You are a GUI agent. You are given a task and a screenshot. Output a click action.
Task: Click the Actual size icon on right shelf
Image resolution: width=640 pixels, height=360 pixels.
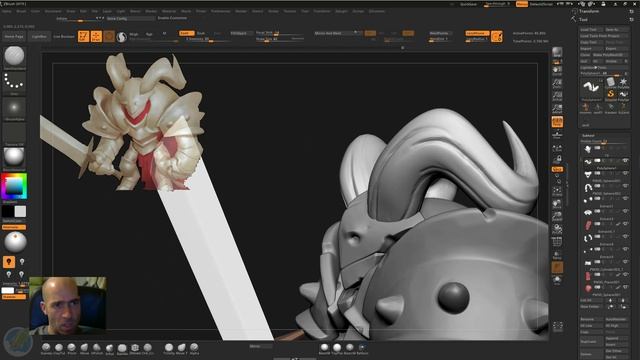(557, 96)
